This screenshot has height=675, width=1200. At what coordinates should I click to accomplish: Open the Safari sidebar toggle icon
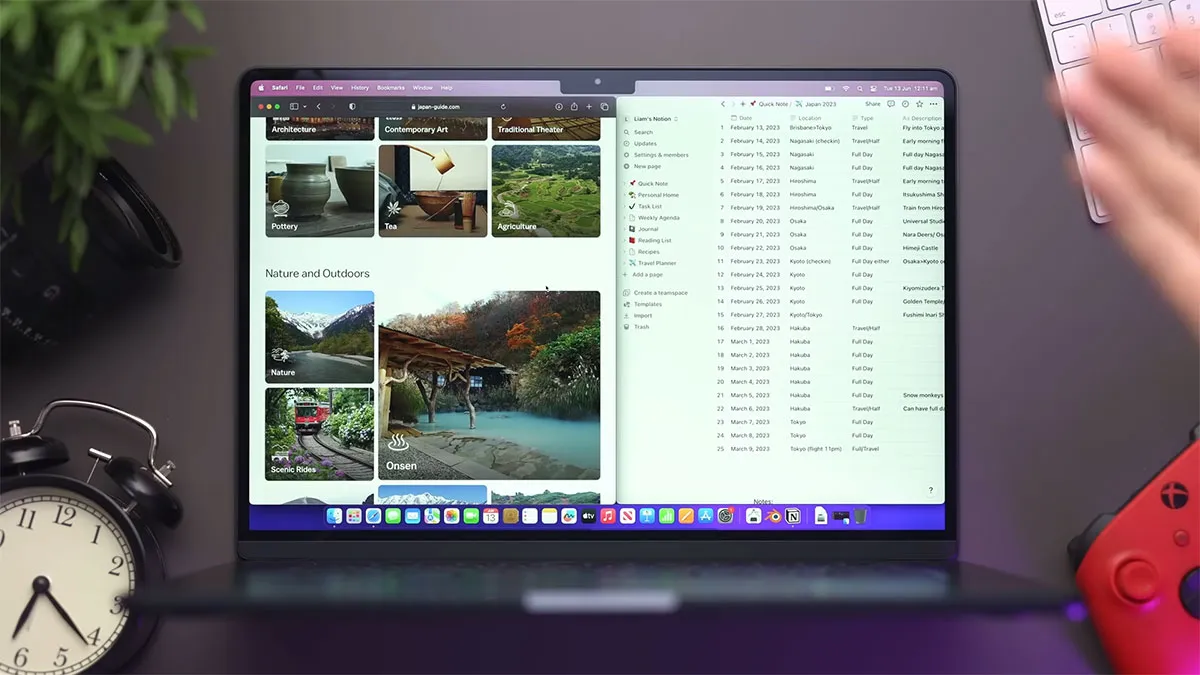(x=296, y=106)
